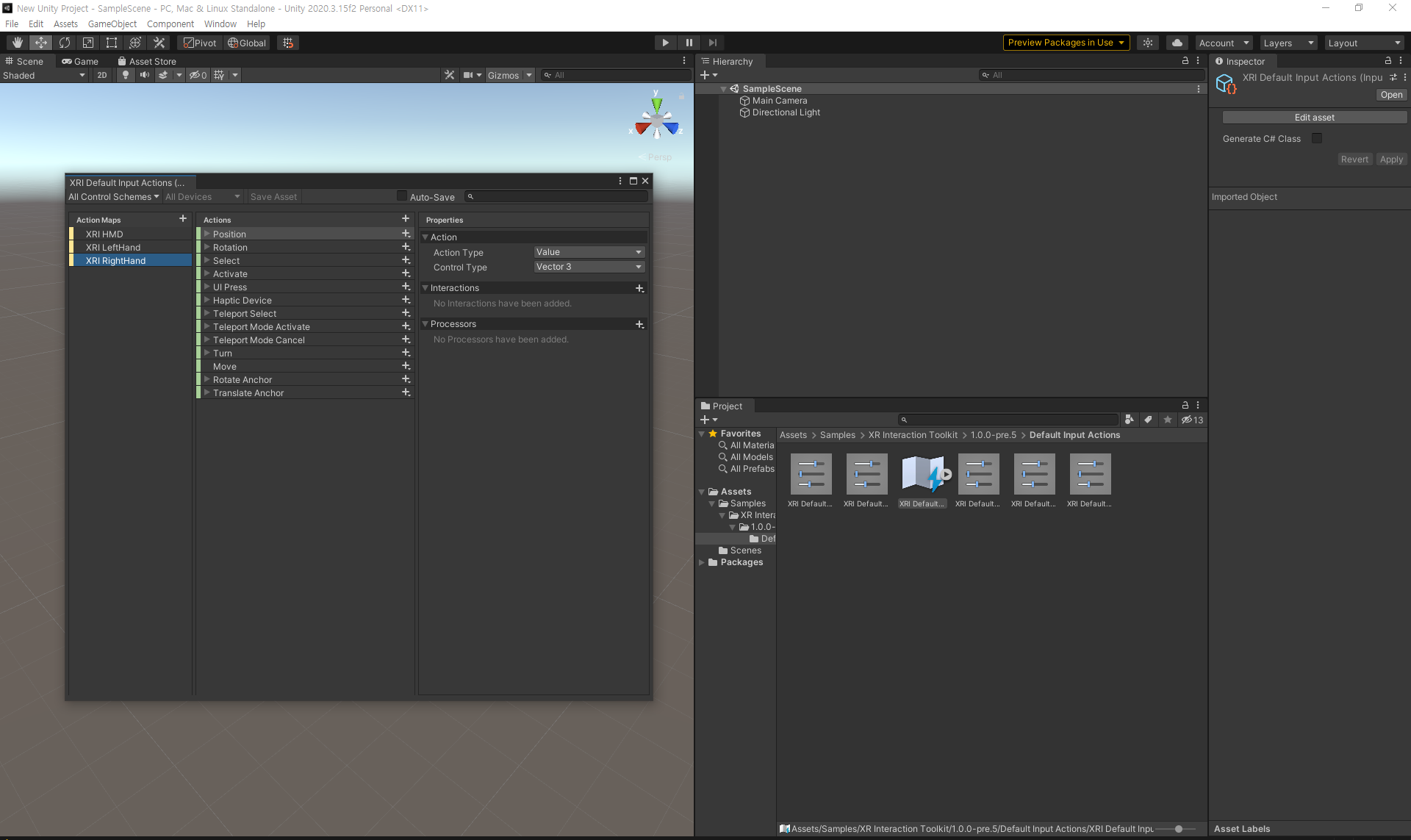Click Preview Packages in Use button
Screen dimensions: 1411x840
tap(1066, 43)
